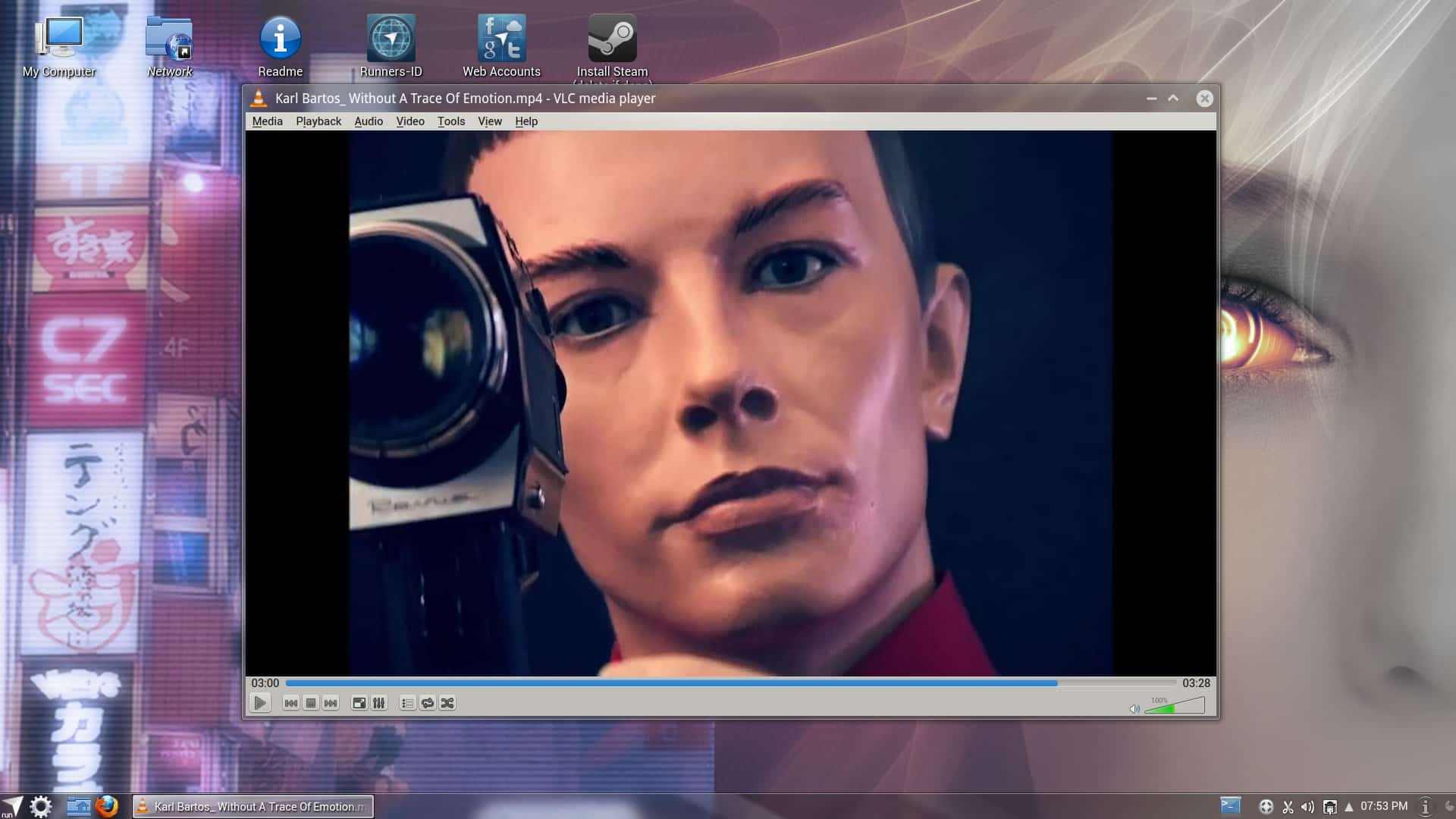Open extended settings equalizer button

point(379,704)
